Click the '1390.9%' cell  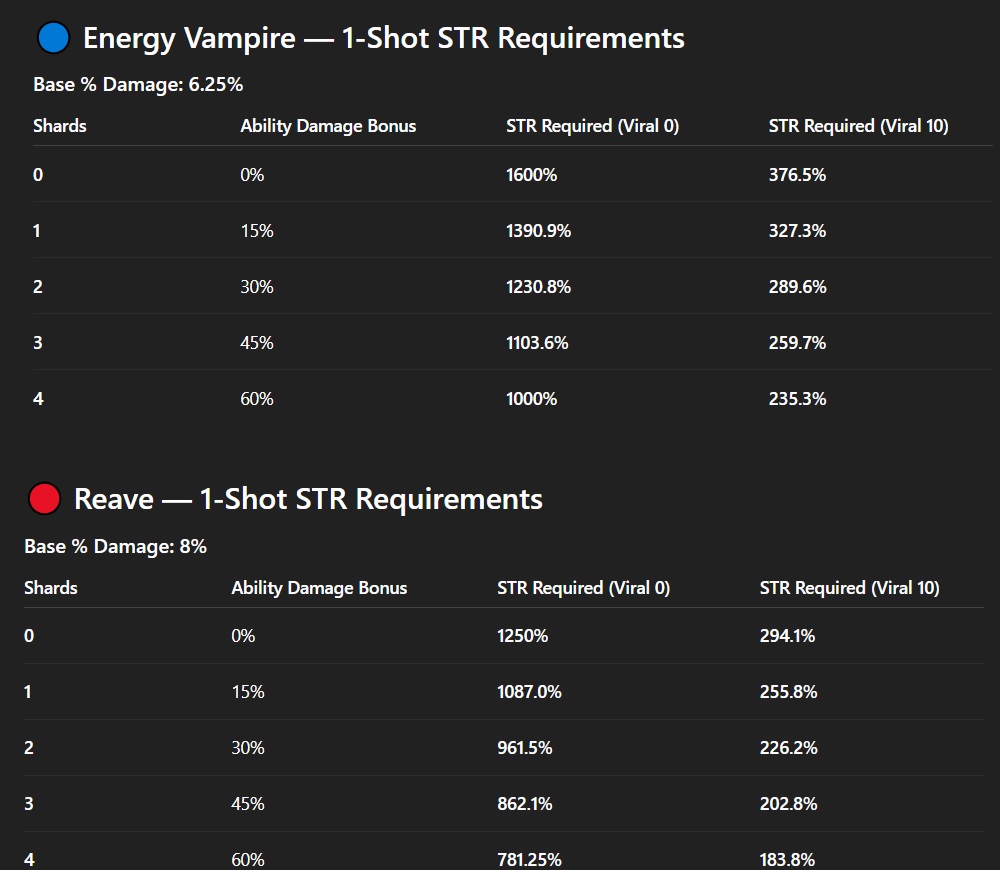538,231
